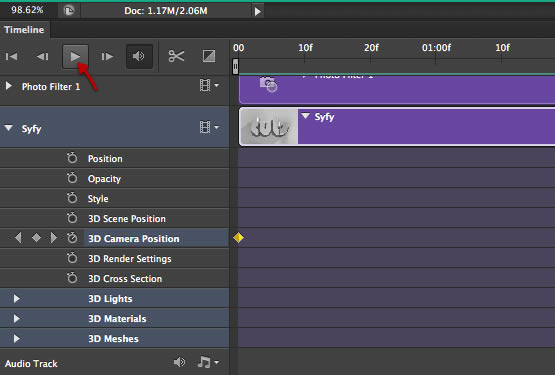Open the Timeline tab
This screenshot has height=375, width=555.
(x=24, y=30)
